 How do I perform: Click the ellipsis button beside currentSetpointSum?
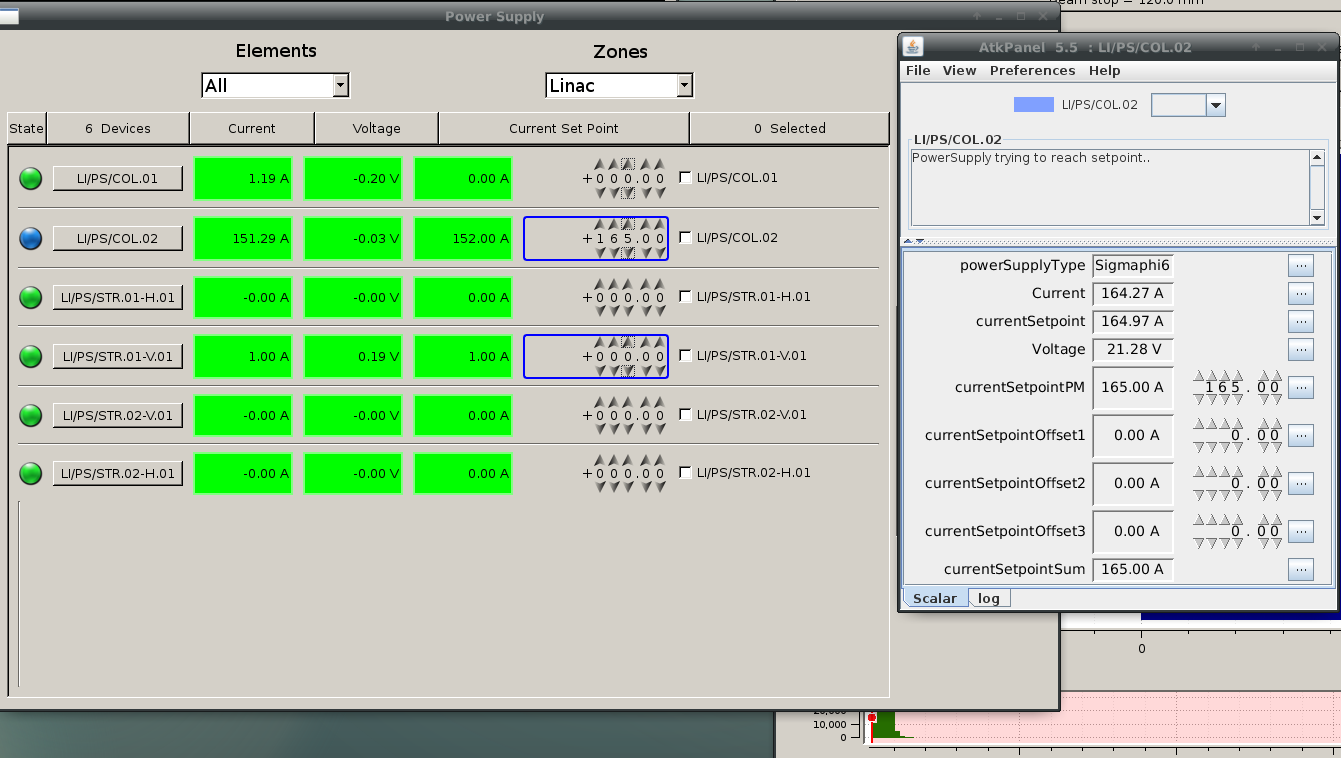click(1300, 570)
